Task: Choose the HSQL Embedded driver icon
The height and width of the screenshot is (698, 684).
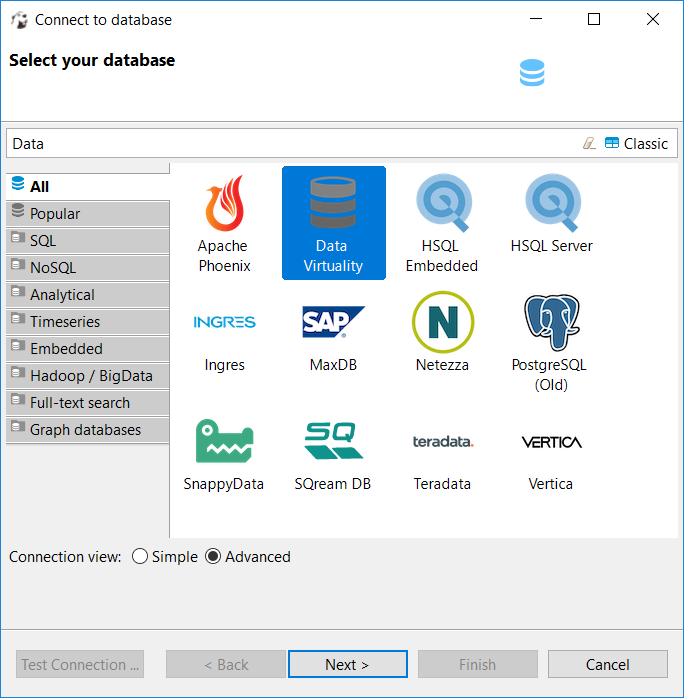Action: 442,203
